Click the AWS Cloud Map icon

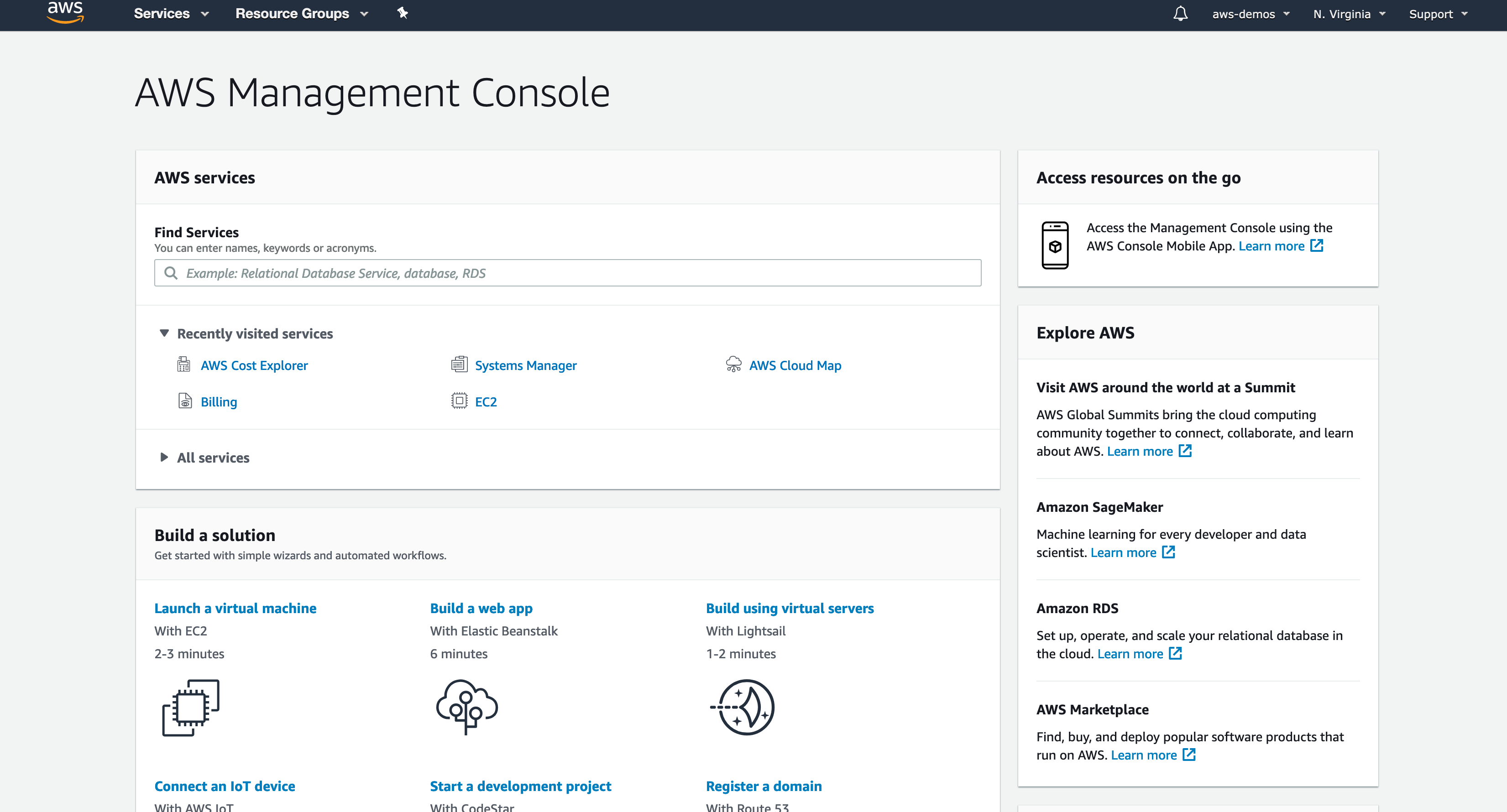click(x=733, y=364)
